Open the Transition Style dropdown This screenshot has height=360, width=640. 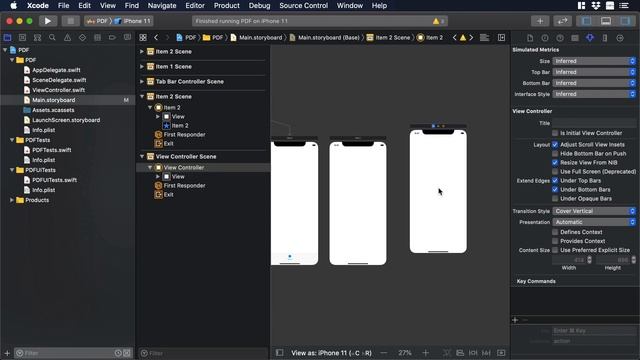tap(594, 211)
